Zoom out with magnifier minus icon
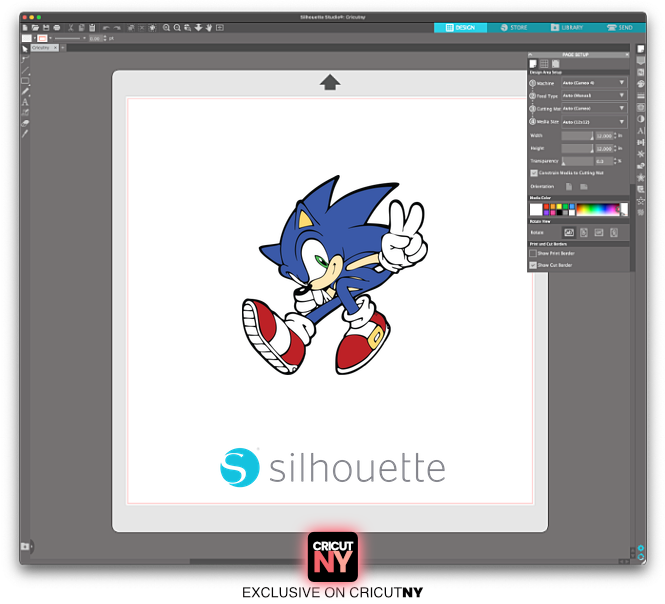The image size is (665, 604). tap(177, 28)
